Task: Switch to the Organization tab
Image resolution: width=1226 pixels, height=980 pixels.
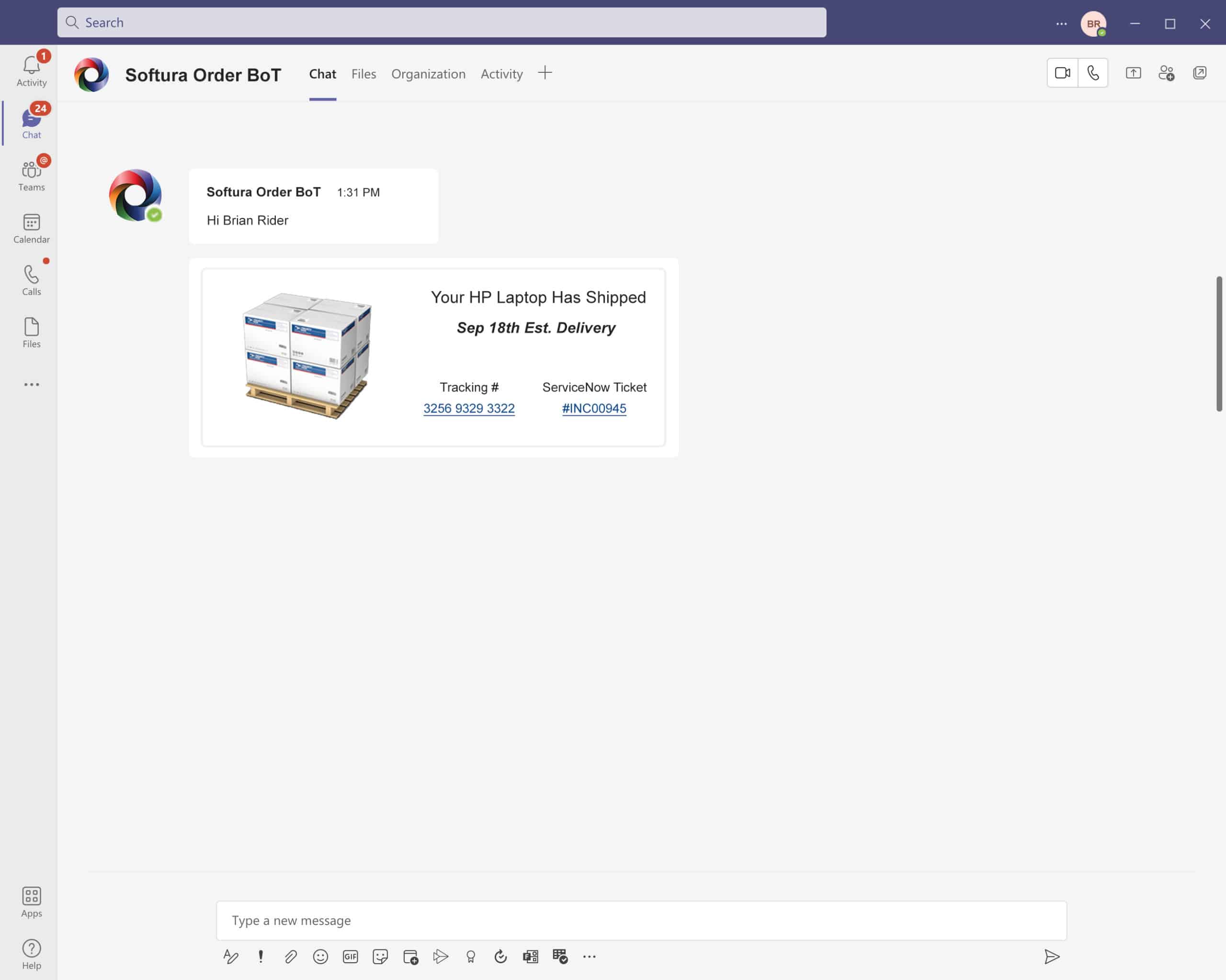Action: click(428, 73)
